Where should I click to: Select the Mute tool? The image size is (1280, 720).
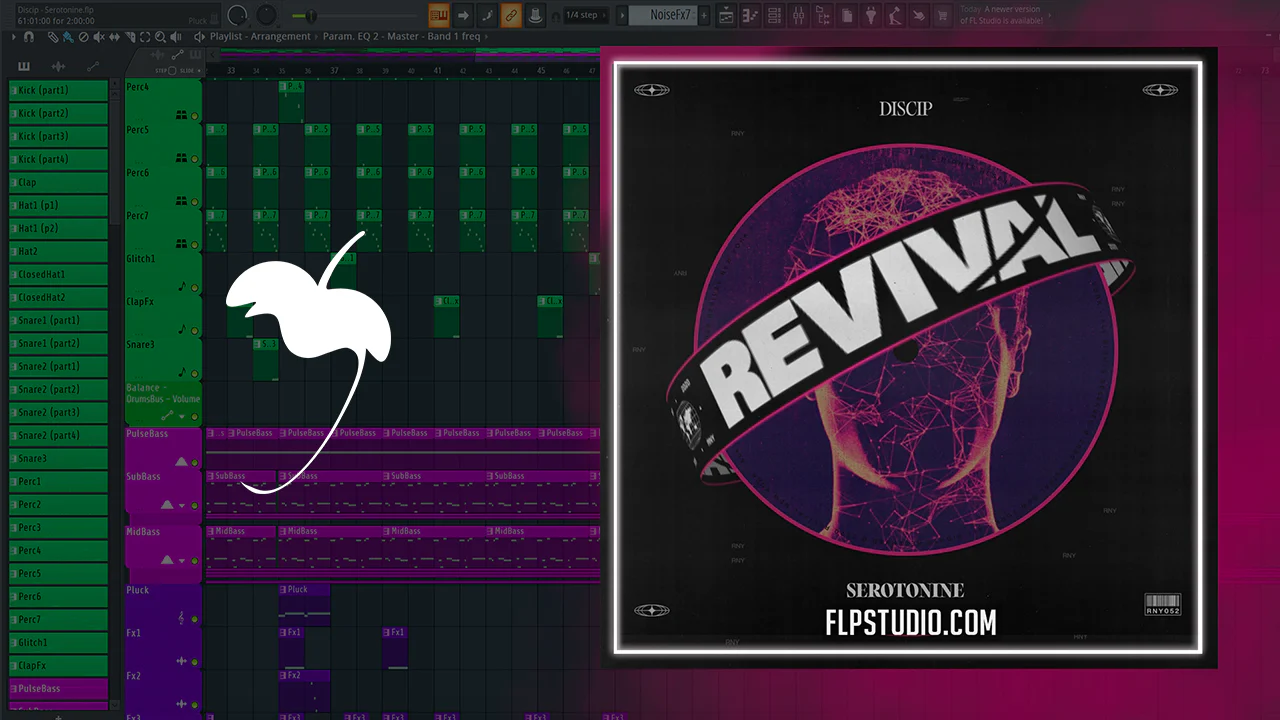click(98, 37)
